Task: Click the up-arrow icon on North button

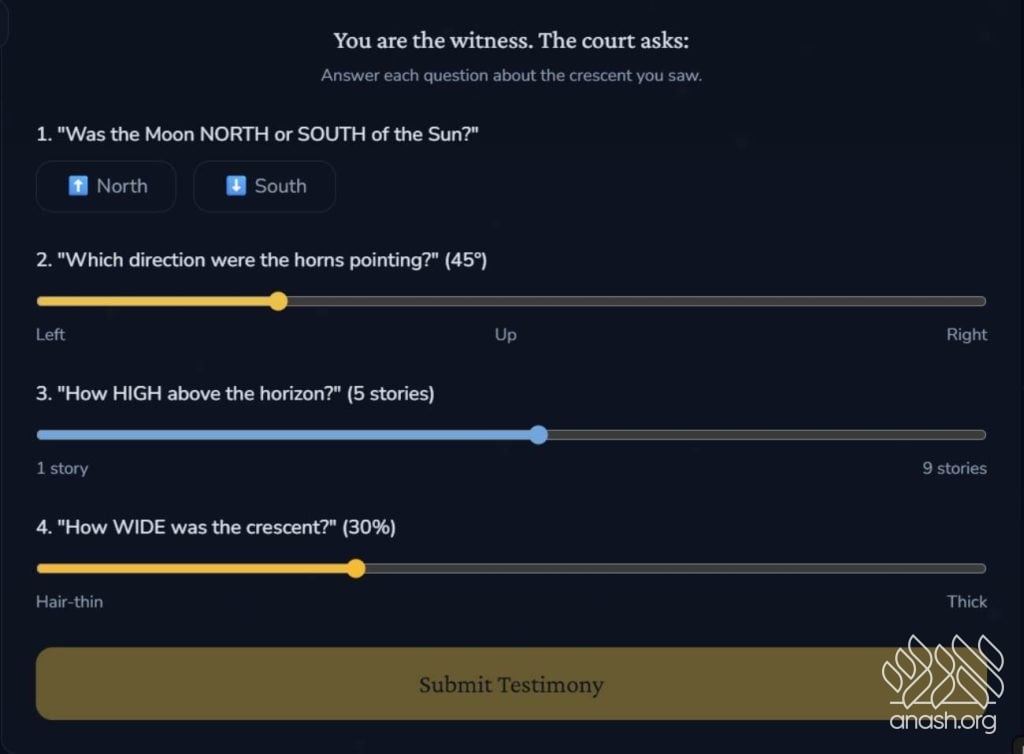Action: 78,186
